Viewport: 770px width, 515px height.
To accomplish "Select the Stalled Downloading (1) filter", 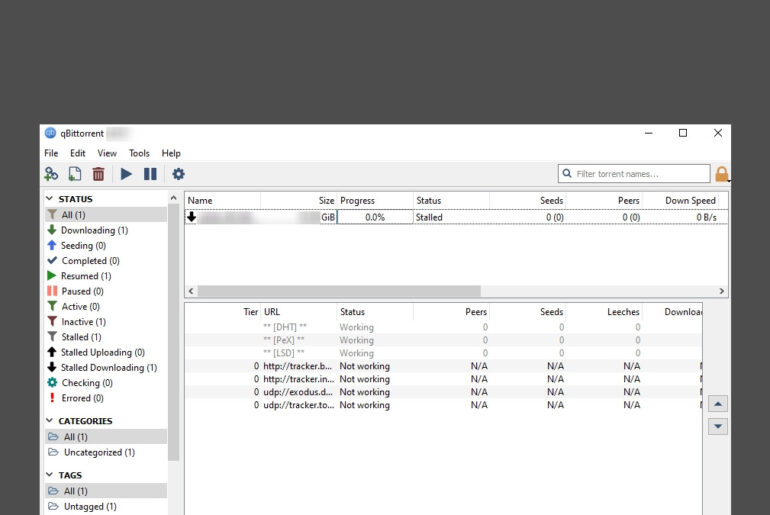I will [106, 367].
